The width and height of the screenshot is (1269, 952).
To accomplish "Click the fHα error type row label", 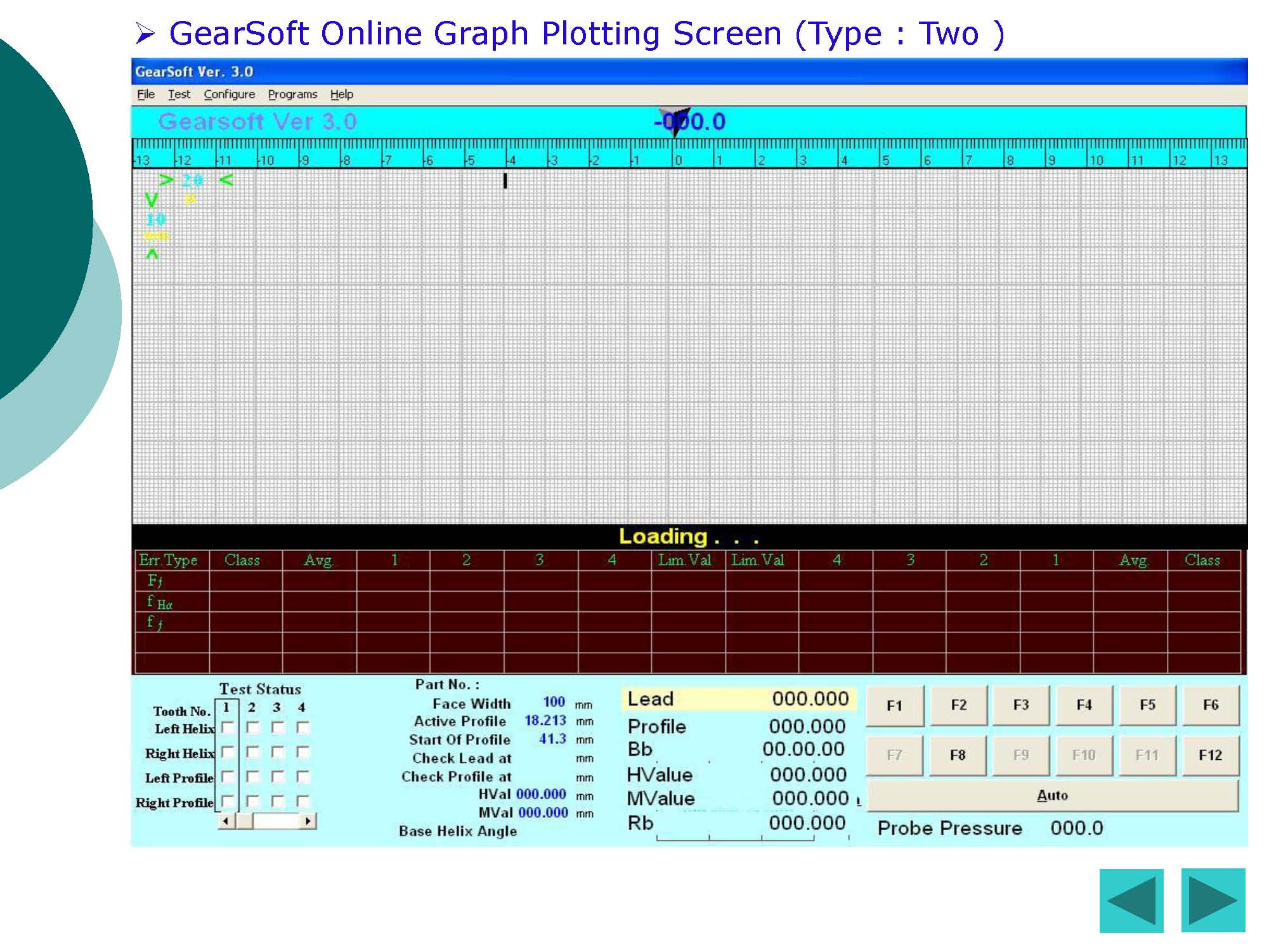I will pyautogui.click(x=159, y=602).
